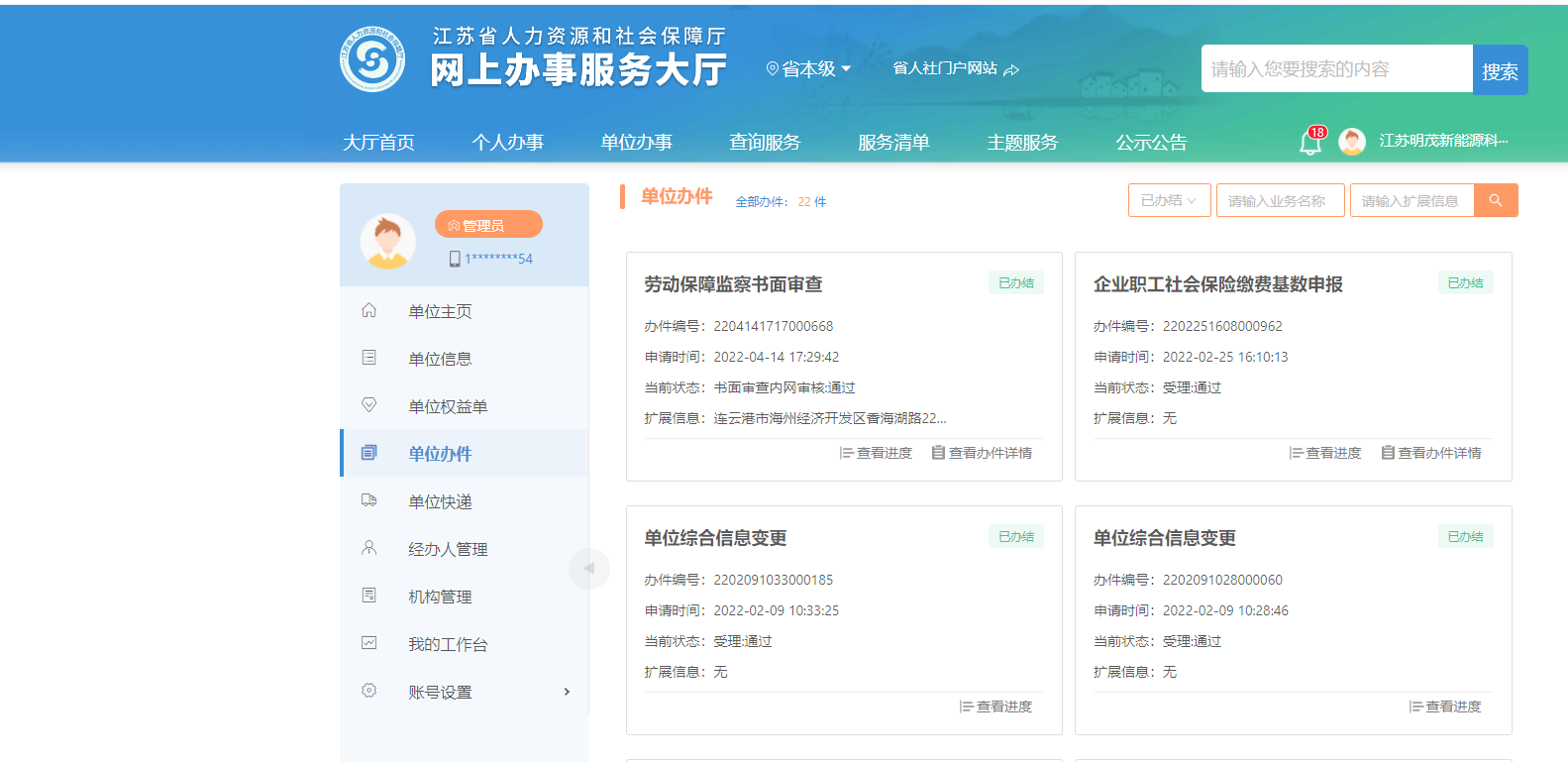Screen dimensions: 1568x762
Task: View 查看办件详情 for 劳动保障监察书面审查
Action: (982, 453)
